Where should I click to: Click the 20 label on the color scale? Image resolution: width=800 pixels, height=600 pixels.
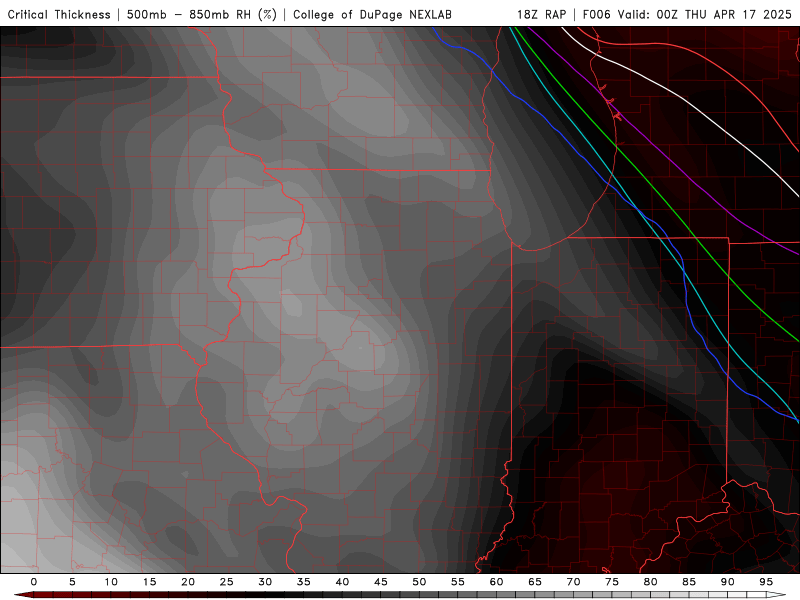pyautogui.click(x=188, y=582)
